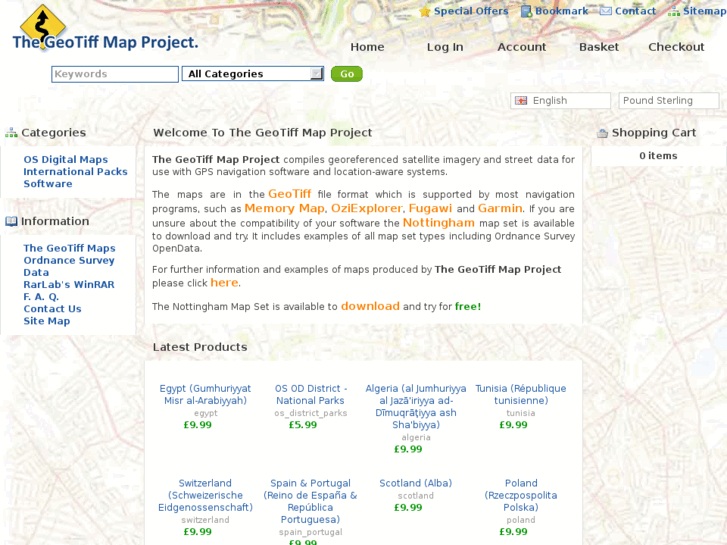This screenshot has height=545, width=727.
Task: Click the Contact envelope icon
Action: tap(606, 11)
